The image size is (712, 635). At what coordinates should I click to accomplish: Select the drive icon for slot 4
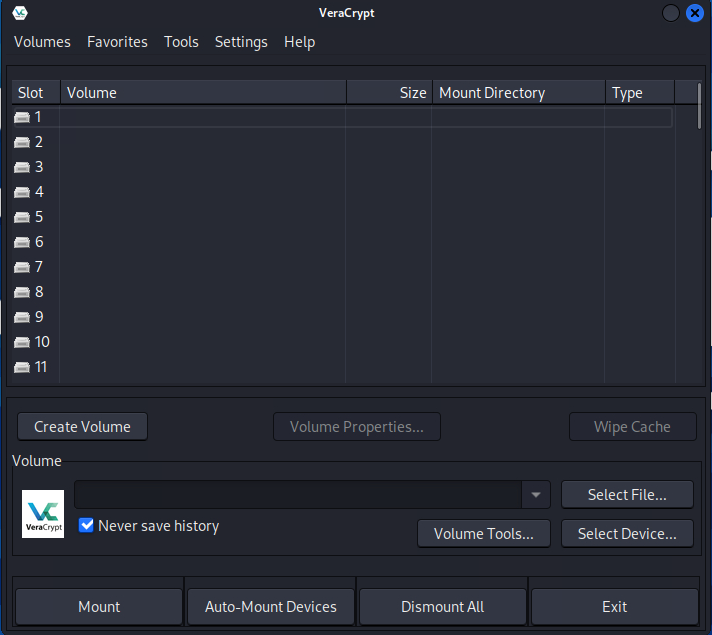22,193
